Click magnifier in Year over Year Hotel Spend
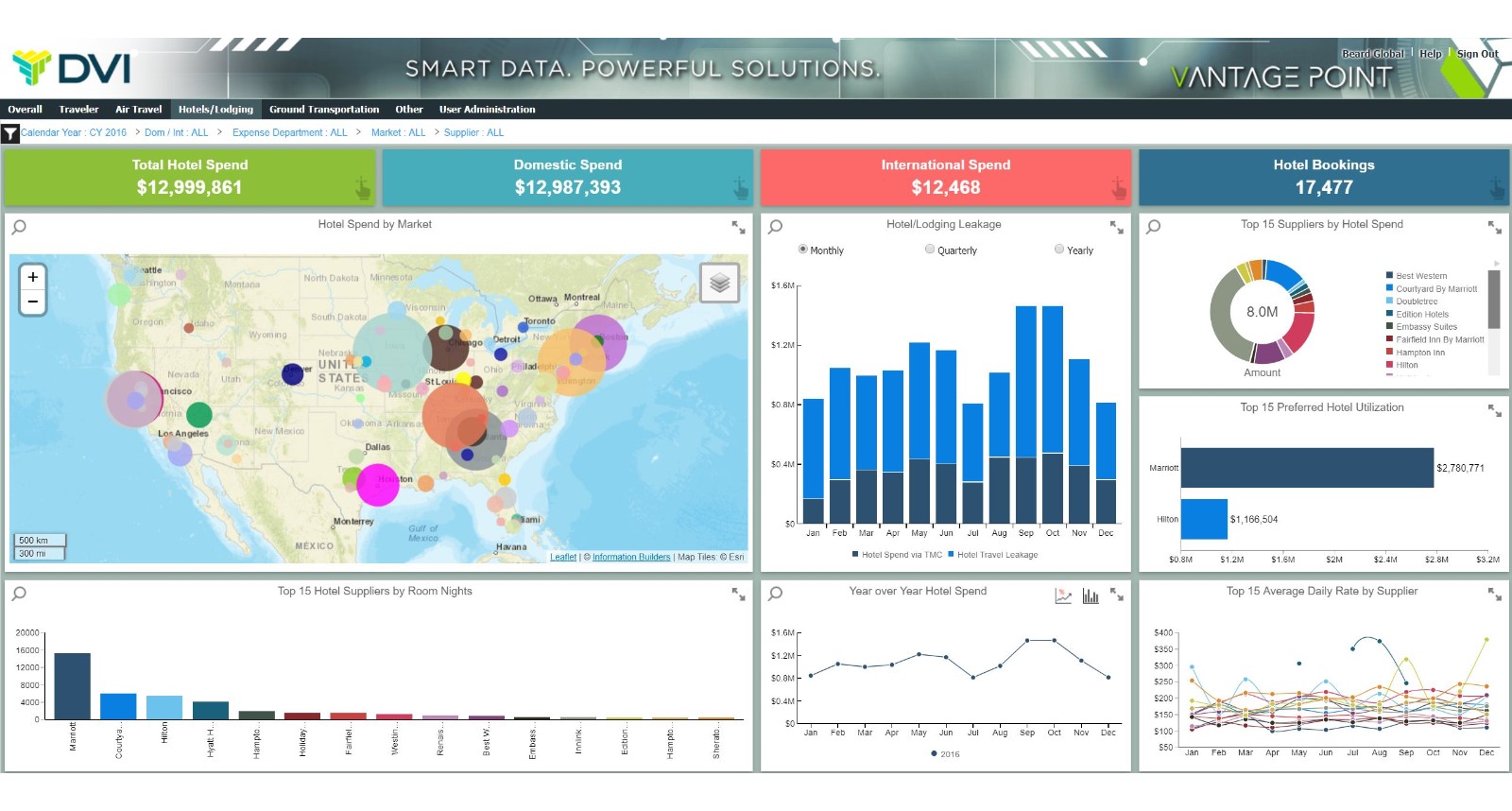This screenshot has height=811, width=1512. [776, 594]
